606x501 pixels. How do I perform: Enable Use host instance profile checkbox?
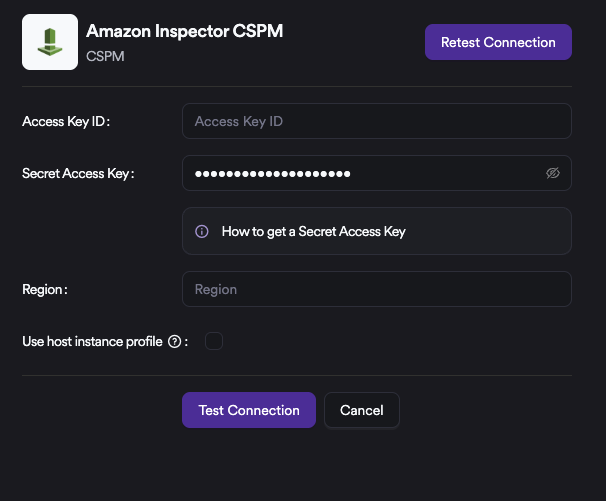(x=214, y=341)
